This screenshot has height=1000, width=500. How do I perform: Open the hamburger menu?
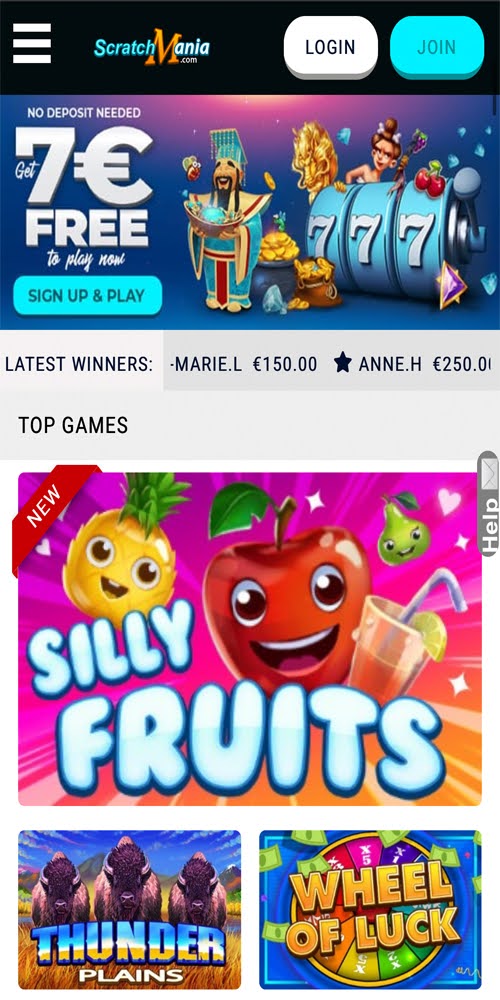coord(32,43)
